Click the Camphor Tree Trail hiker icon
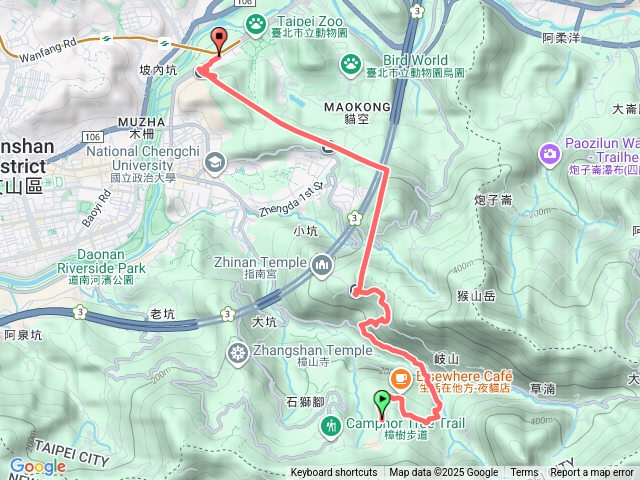The image size is (640, 480). (331, 427)
